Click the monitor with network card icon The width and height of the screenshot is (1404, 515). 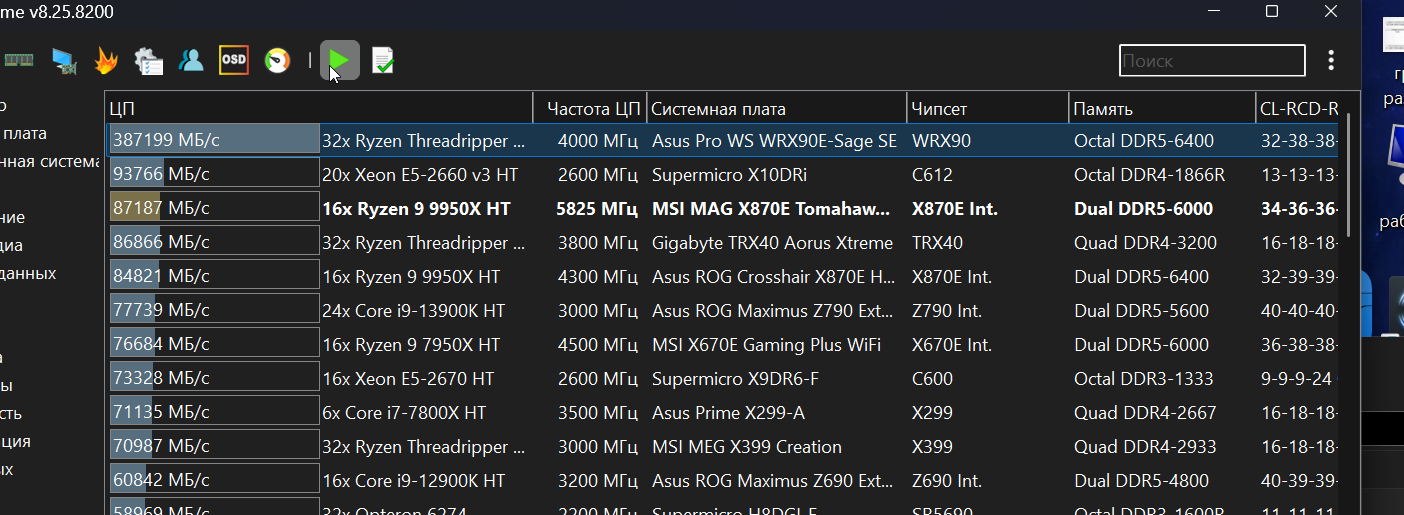tap(65, 61)
